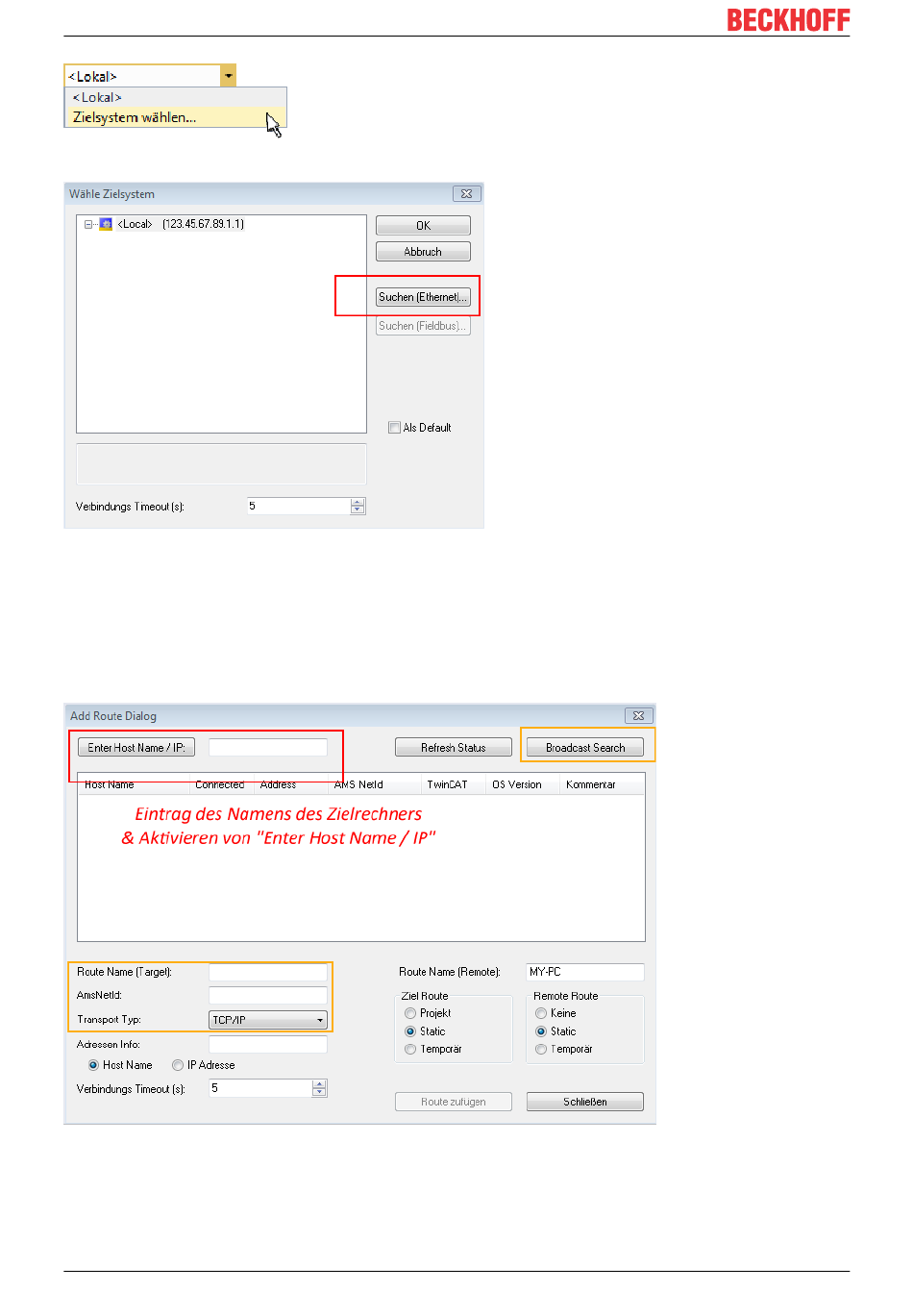The image size is (913, 1316).
Task: Select Temporär under Ziel Route
Action: click(x=410, y=1050)
